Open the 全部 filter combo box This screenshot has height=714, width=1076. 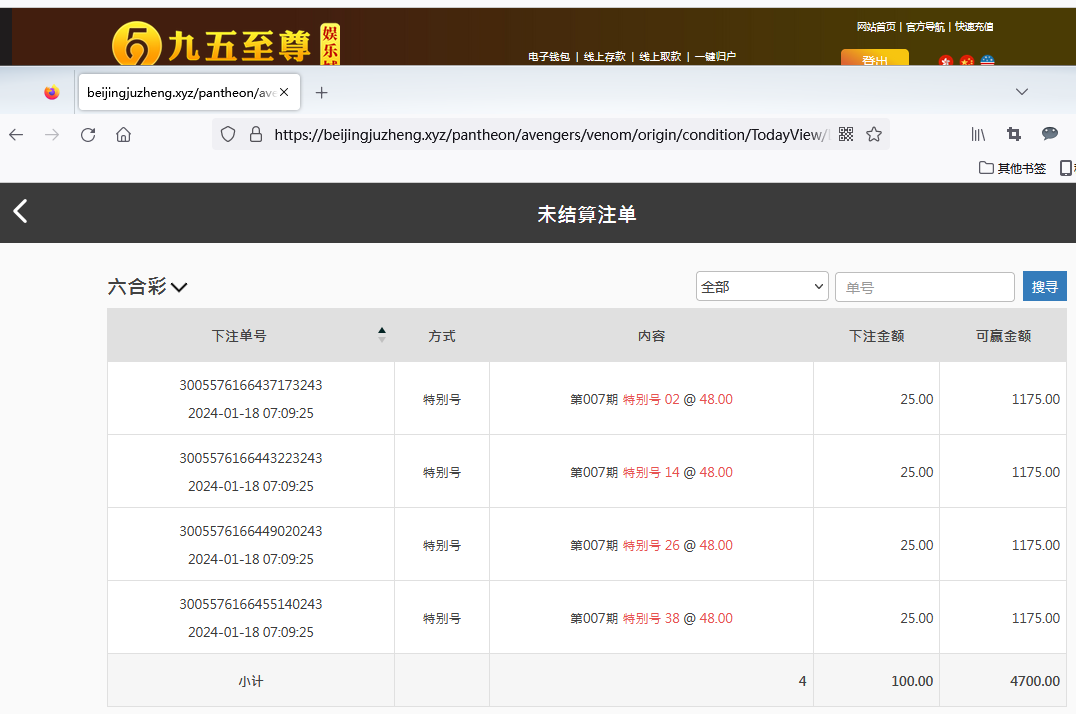pos(762,287)
